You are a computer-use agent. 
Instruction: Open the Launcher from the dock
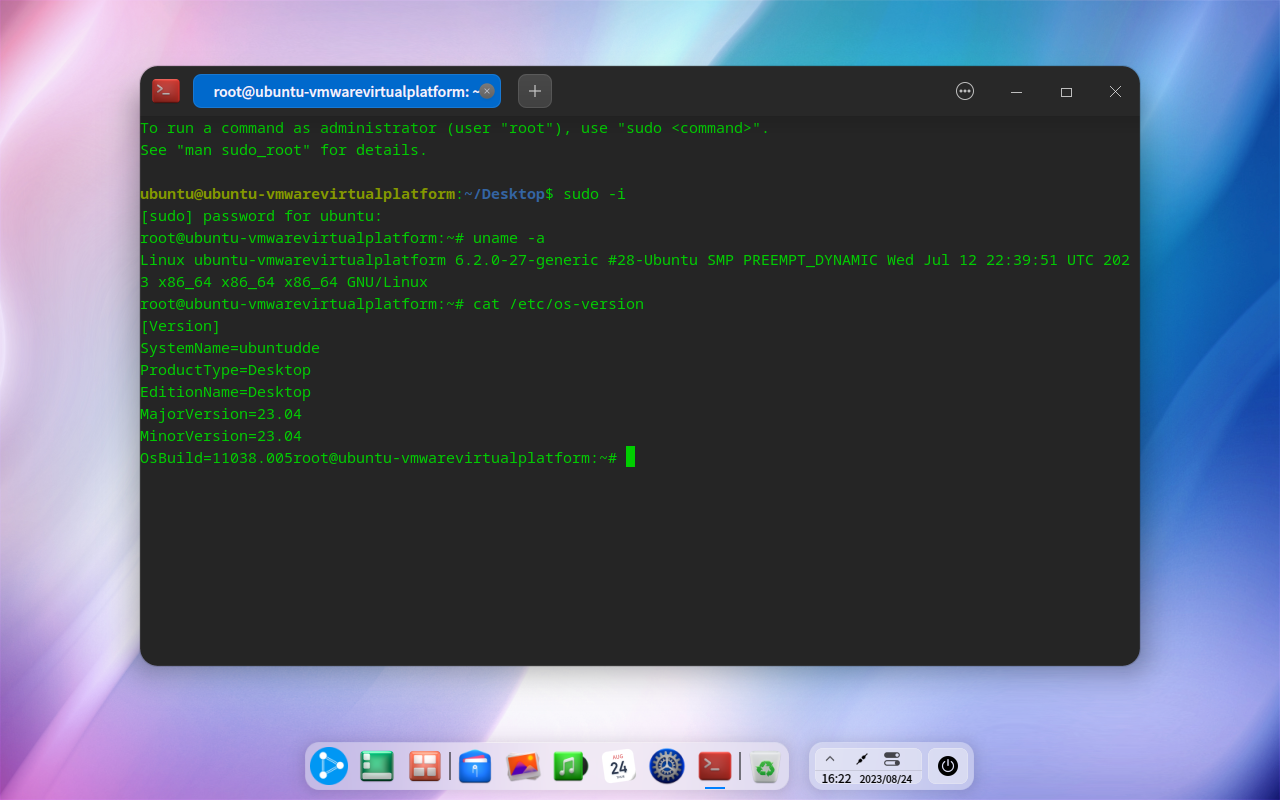[x=329, y=766]
